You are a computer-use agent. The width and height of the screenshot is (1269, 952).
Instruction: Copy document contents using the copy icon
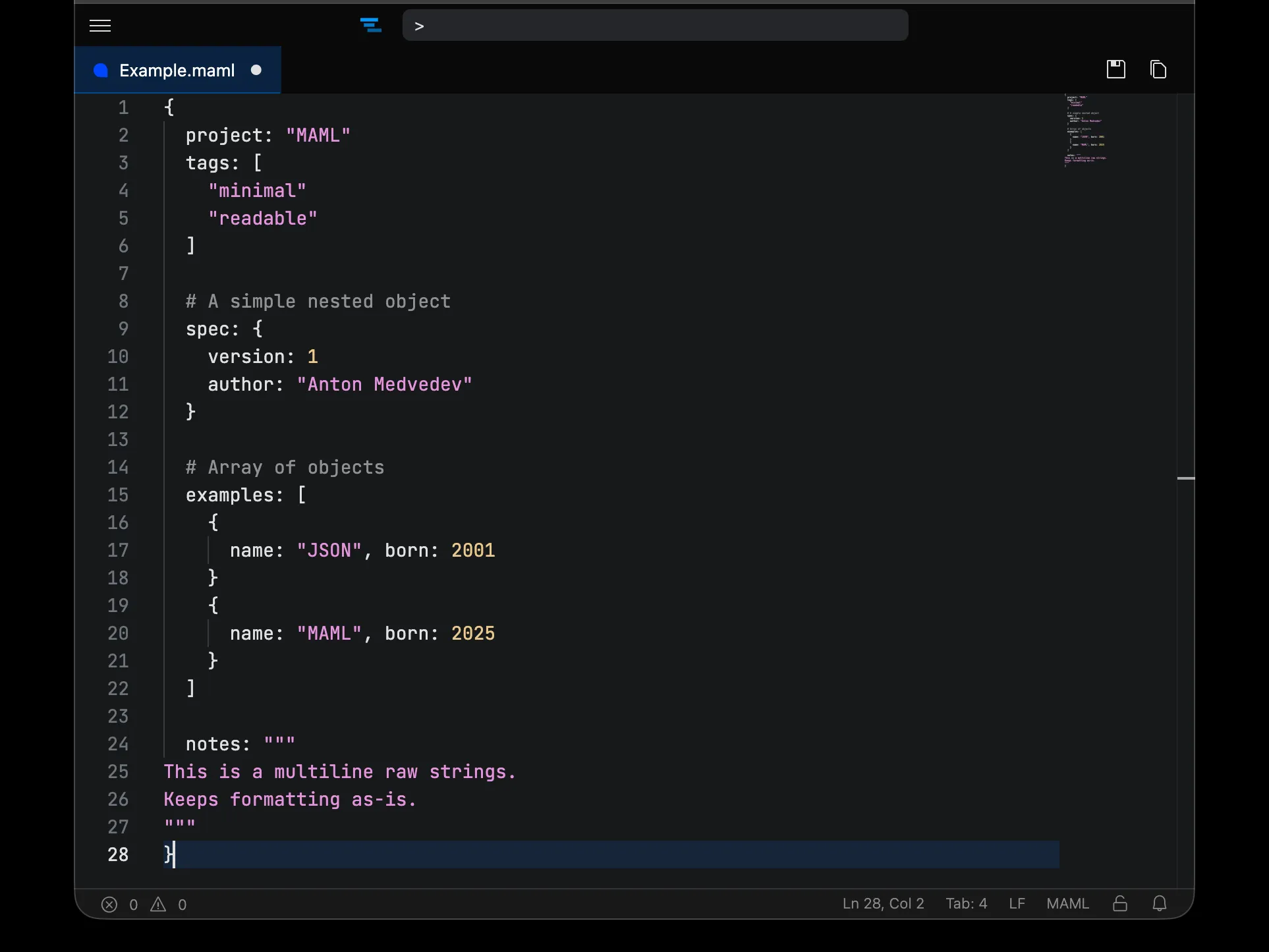[1158, 69]
